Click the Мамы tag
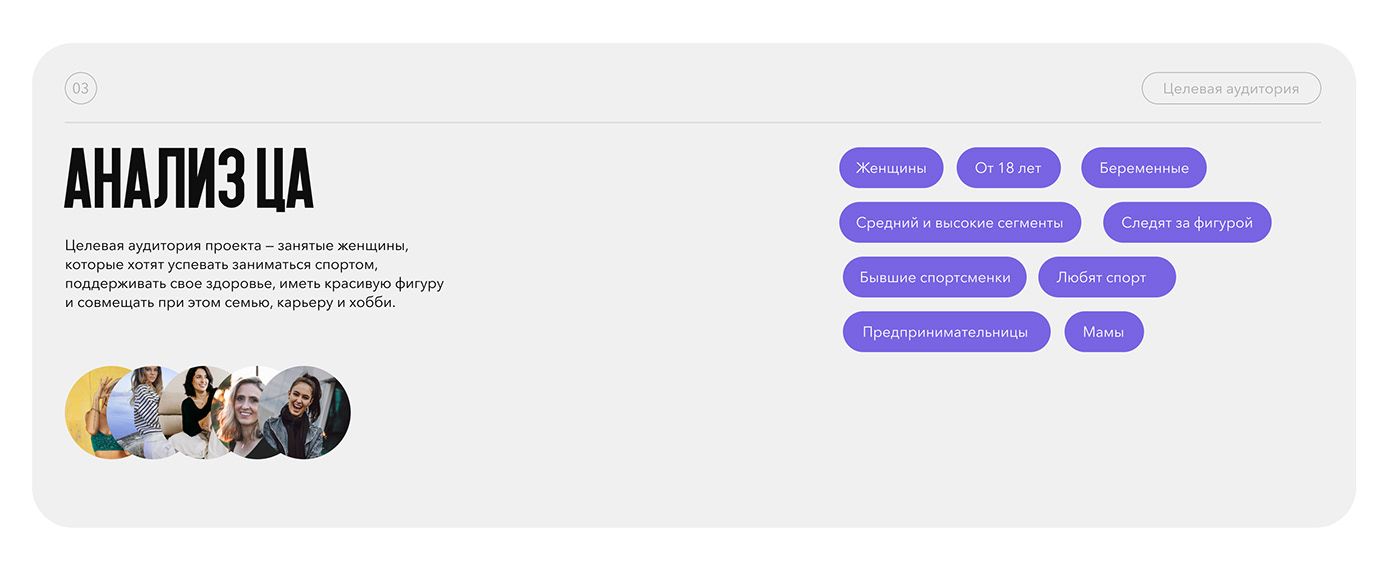 [x=1103, y=332]
